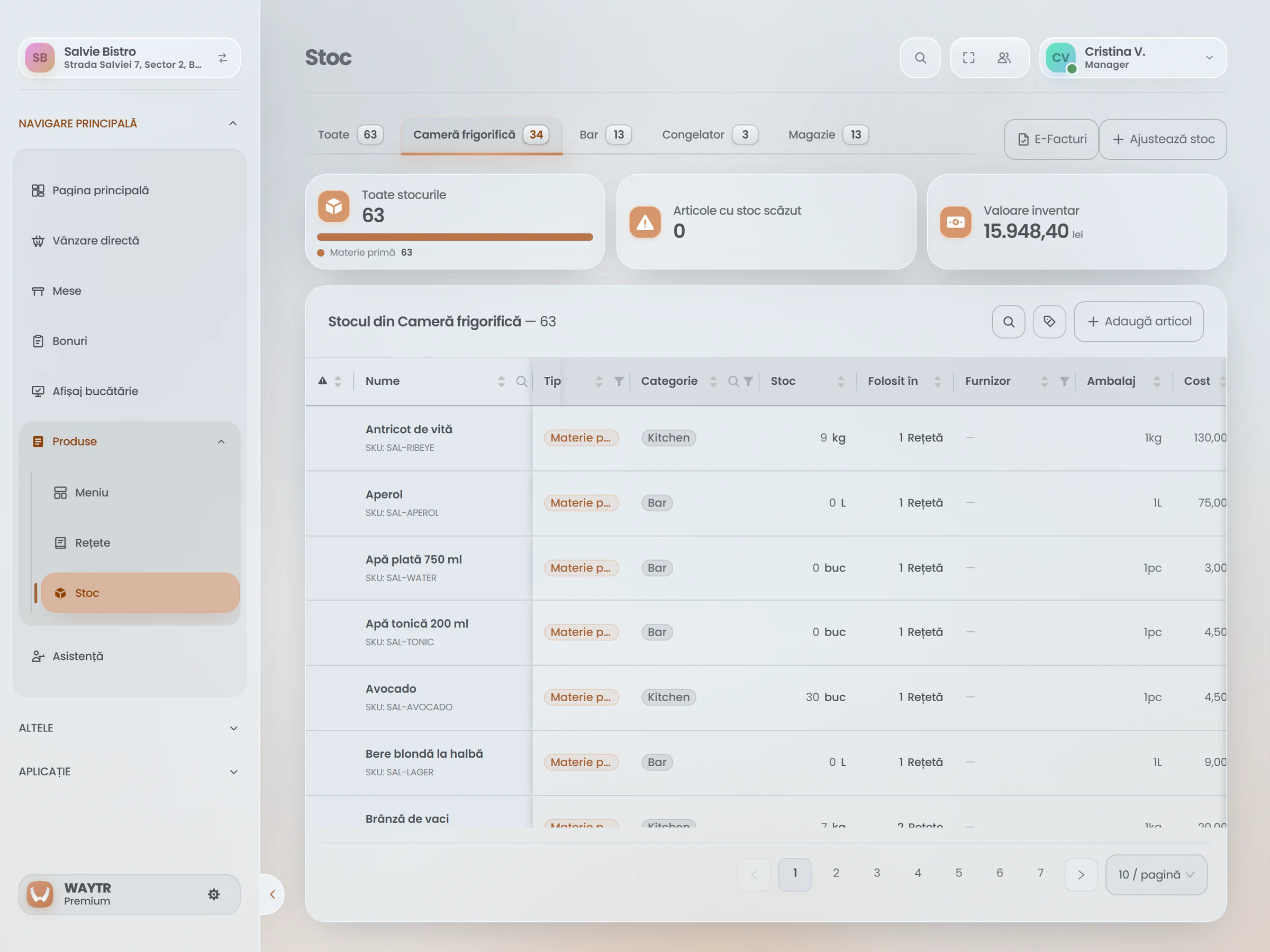Sort by Nume column arrows
This screenshot has height=952, width=1270.
tap(501, 381)
